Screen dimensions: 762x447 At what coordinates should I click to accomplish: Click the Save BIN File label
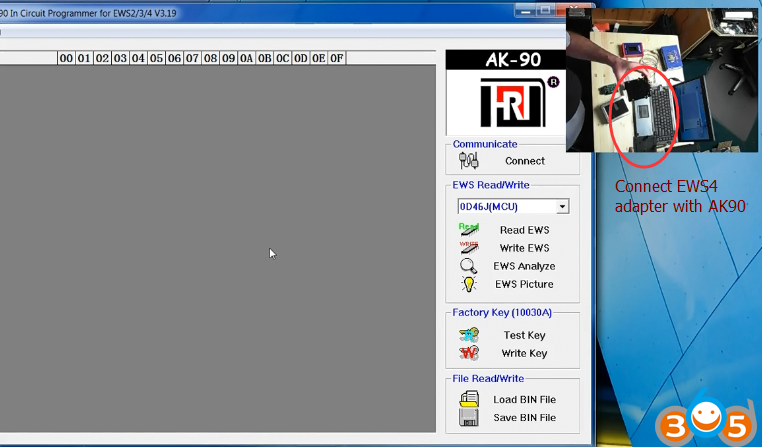tap(524, 417)
